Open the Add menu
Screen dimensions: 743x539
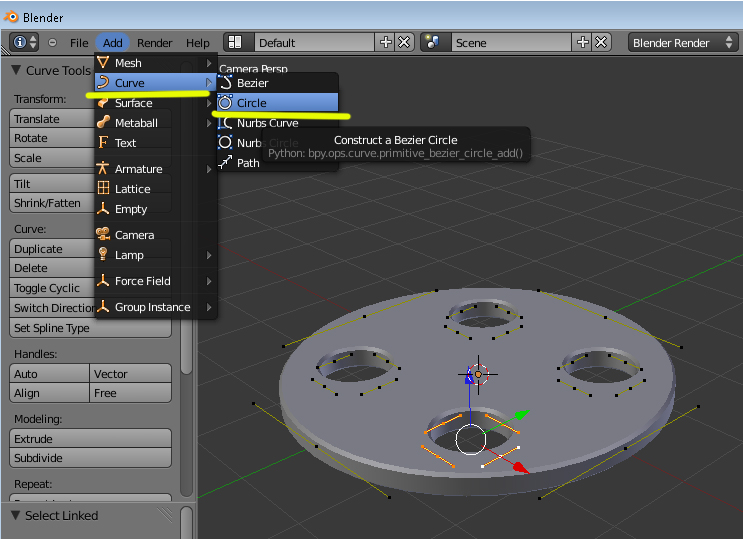(113, 43)
